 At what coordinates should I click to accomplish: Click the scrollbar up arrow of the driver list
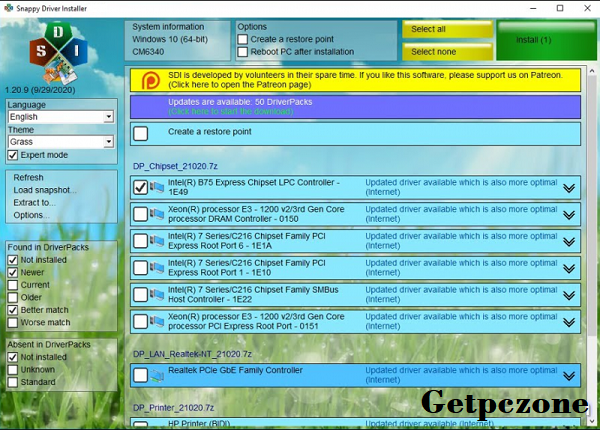tap(592, 71)
